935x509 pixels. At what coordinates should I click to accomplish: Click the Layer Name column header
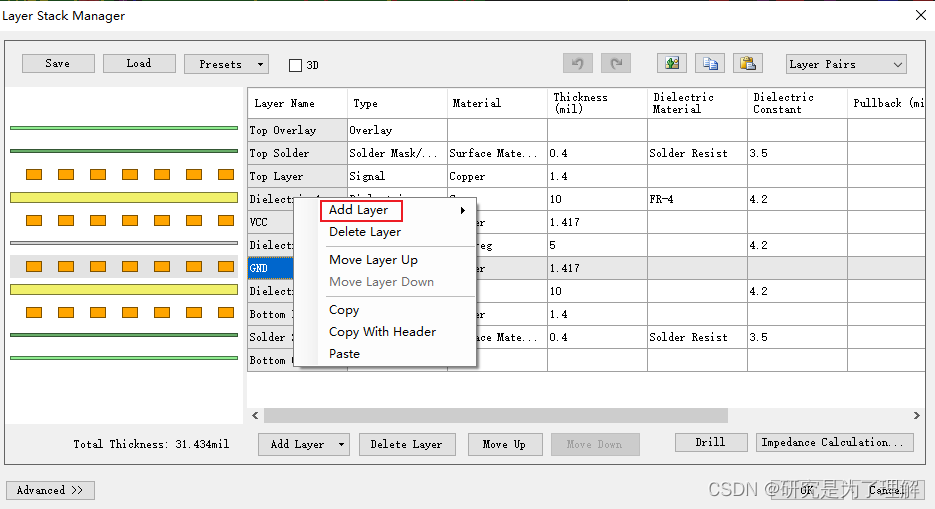tap(298, 103)
